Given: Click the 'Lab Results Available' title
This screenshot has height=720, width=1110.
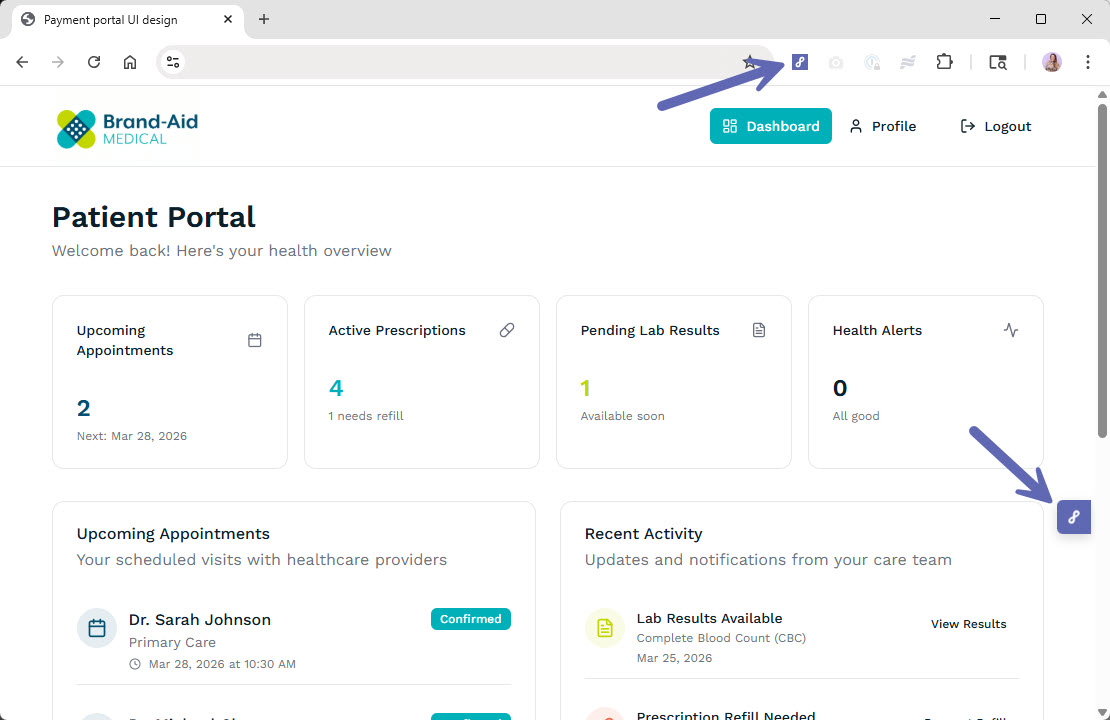Looking at the screenshot, I should pyautogui.click(x=709, y=618).
